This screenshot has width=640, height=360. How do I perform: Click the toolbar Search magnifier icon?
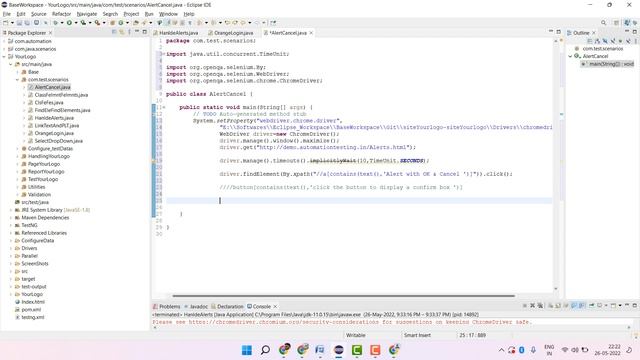603,23
